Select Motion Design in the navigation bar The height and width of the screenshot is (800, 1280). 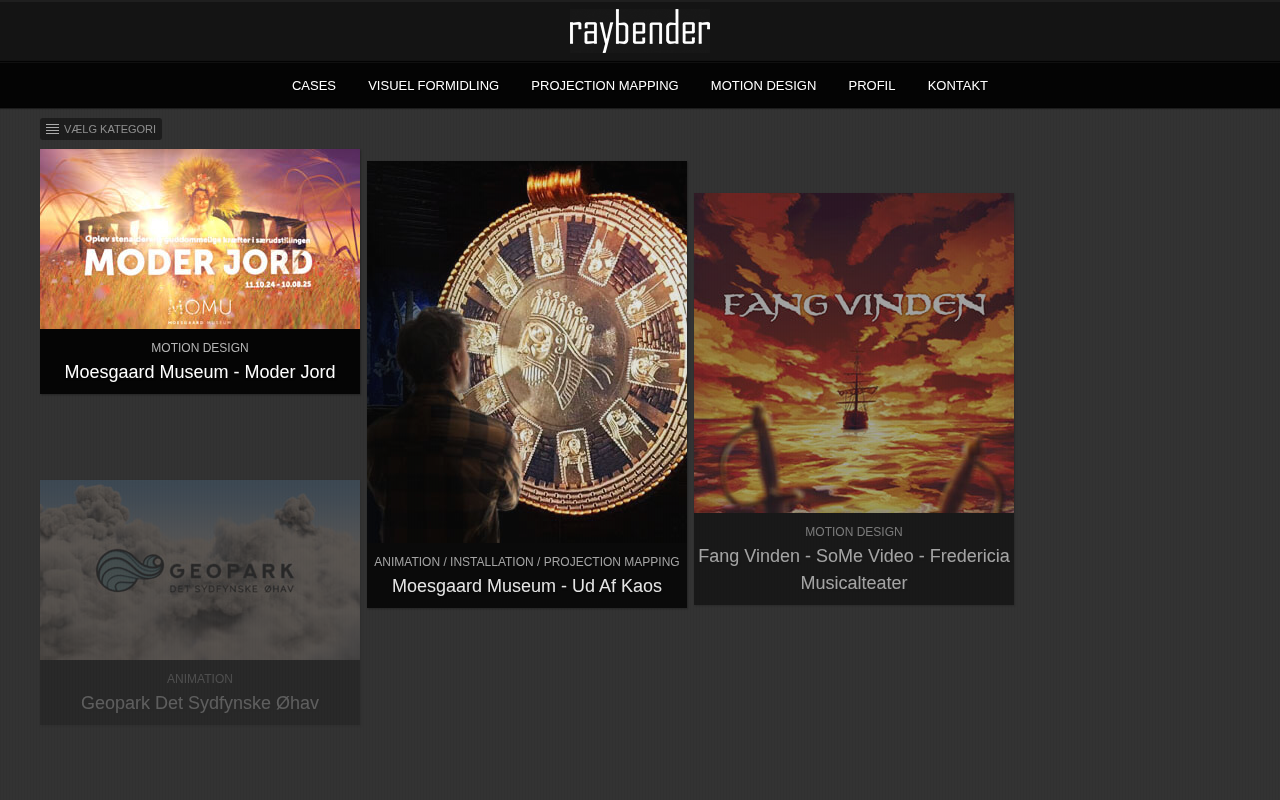(x=764, y=86)
